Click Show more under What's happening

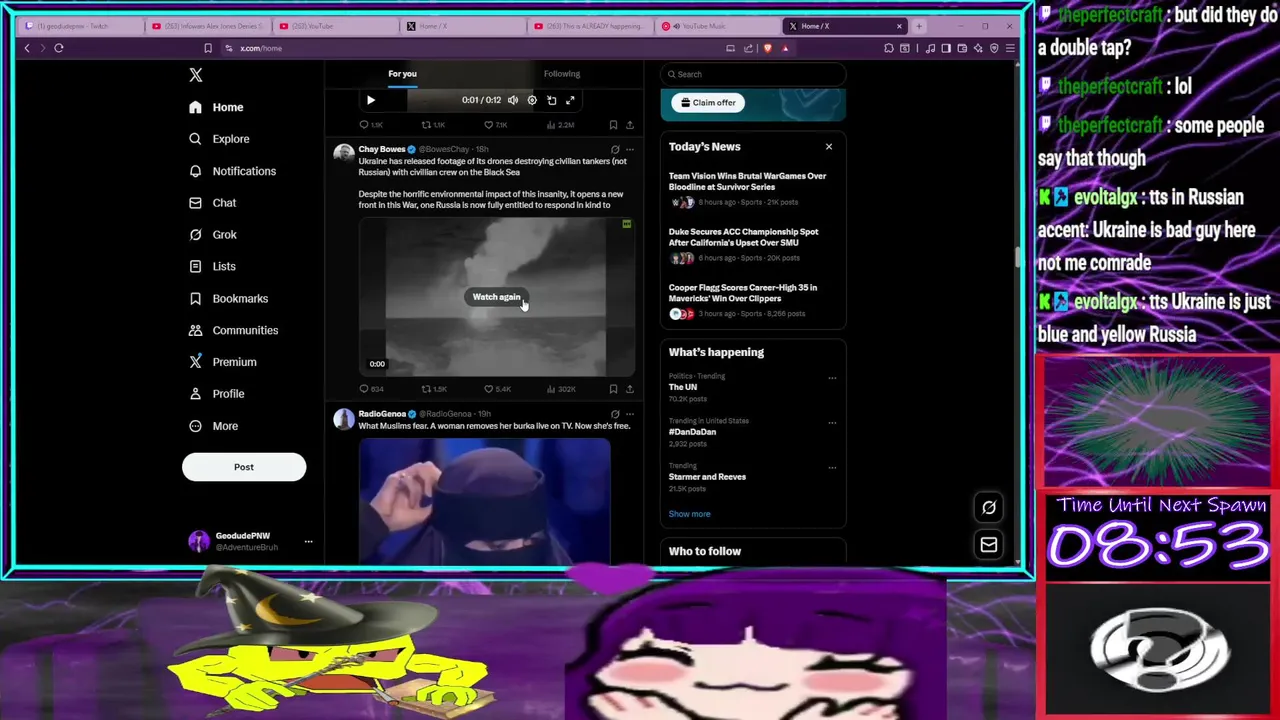pyautogui.click(x=689, y=514)
